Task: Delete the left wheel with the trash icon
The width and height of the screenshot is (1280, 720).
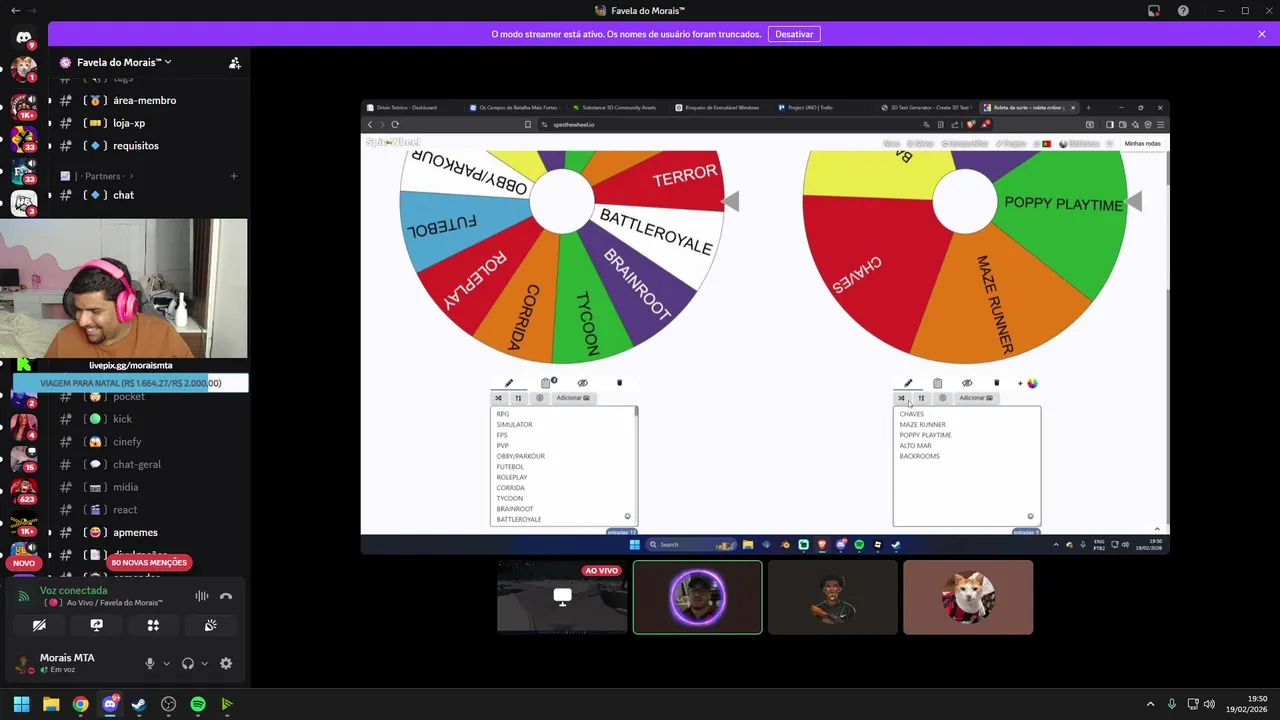Action: click(619, 383)
